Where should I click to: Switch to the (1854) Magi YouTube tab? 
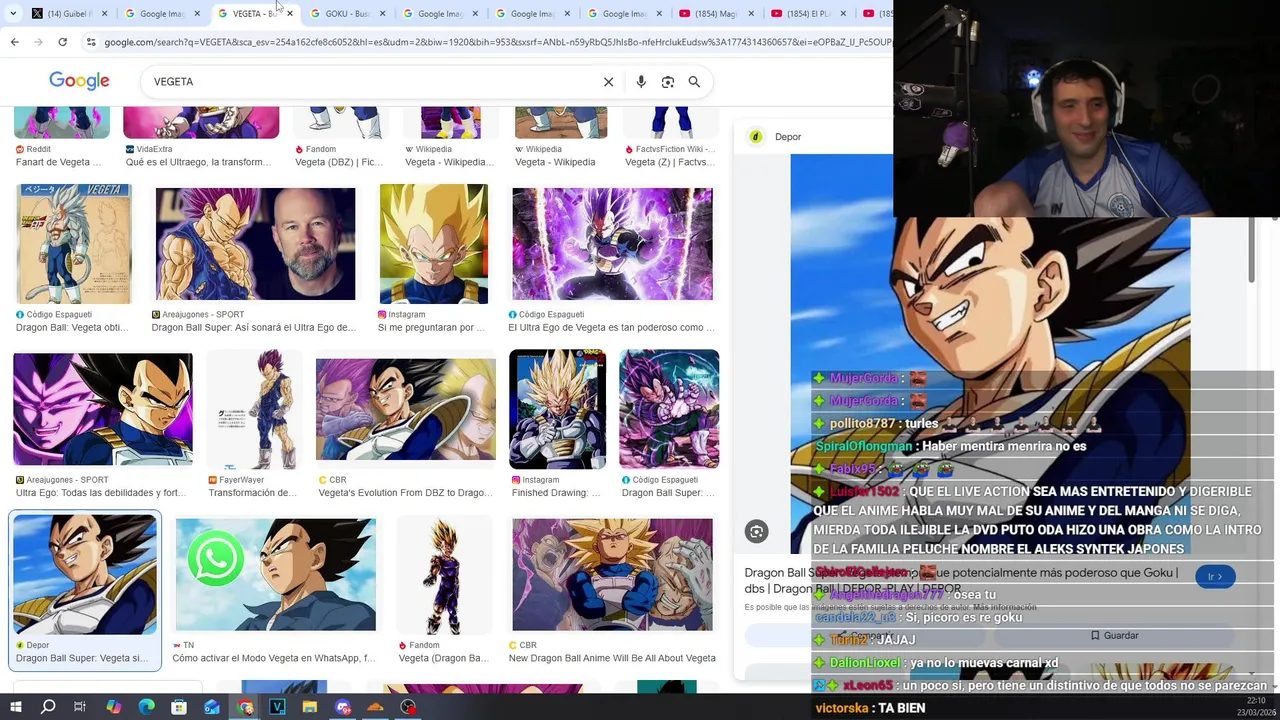click(713, 14)
